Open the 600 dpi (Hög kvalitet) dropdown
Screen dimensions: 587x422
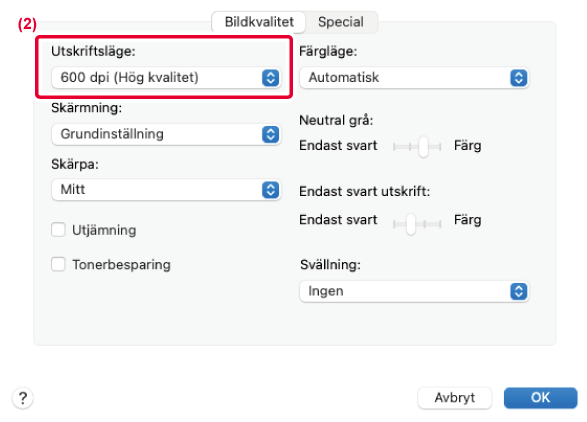pyautogui.click(x=166, y=78)
